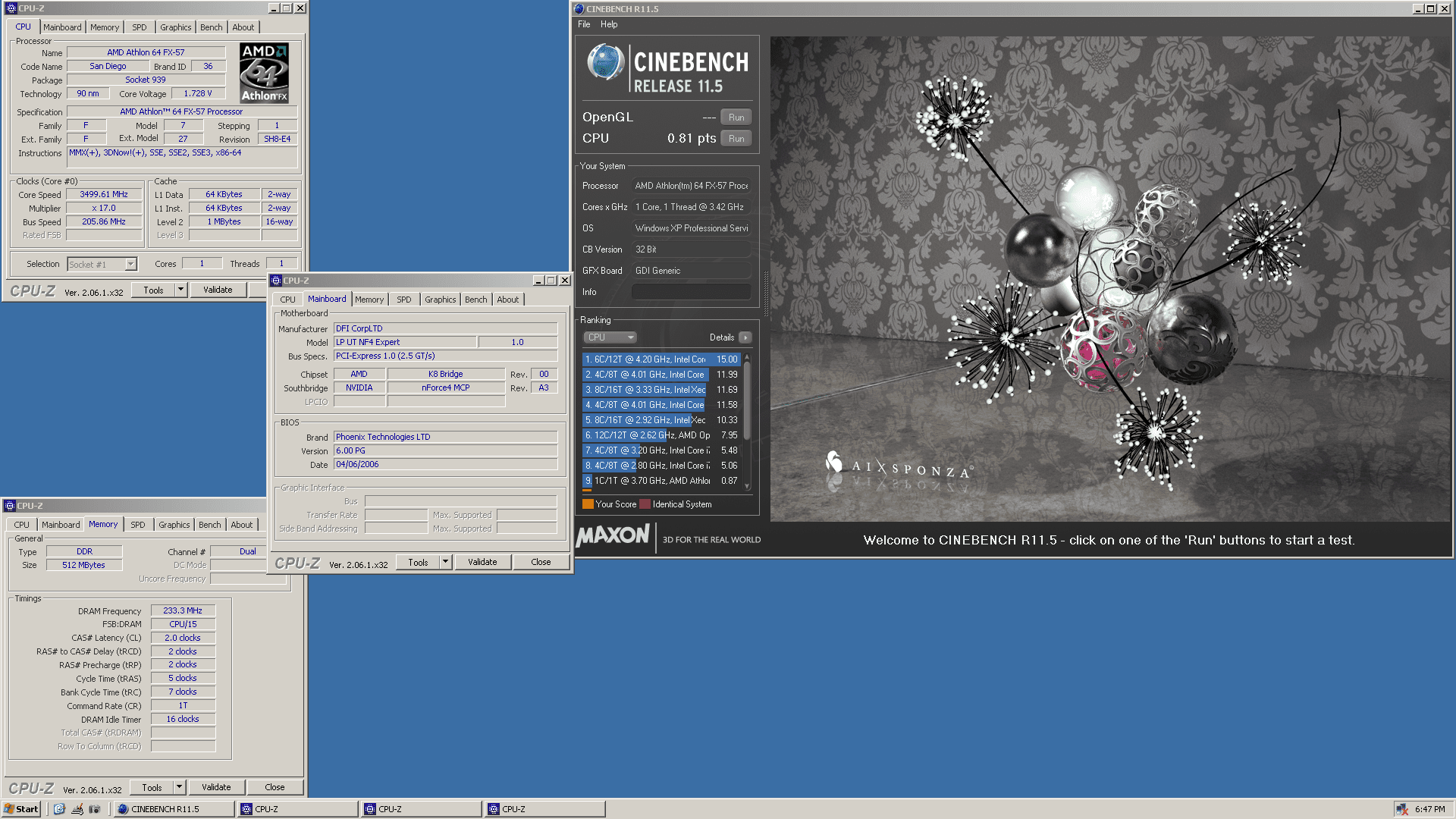This screenshot has width=1456, height=819.
Task: Click the title bar icon of the CPU-Z Memory window
Action: [10, 506]
